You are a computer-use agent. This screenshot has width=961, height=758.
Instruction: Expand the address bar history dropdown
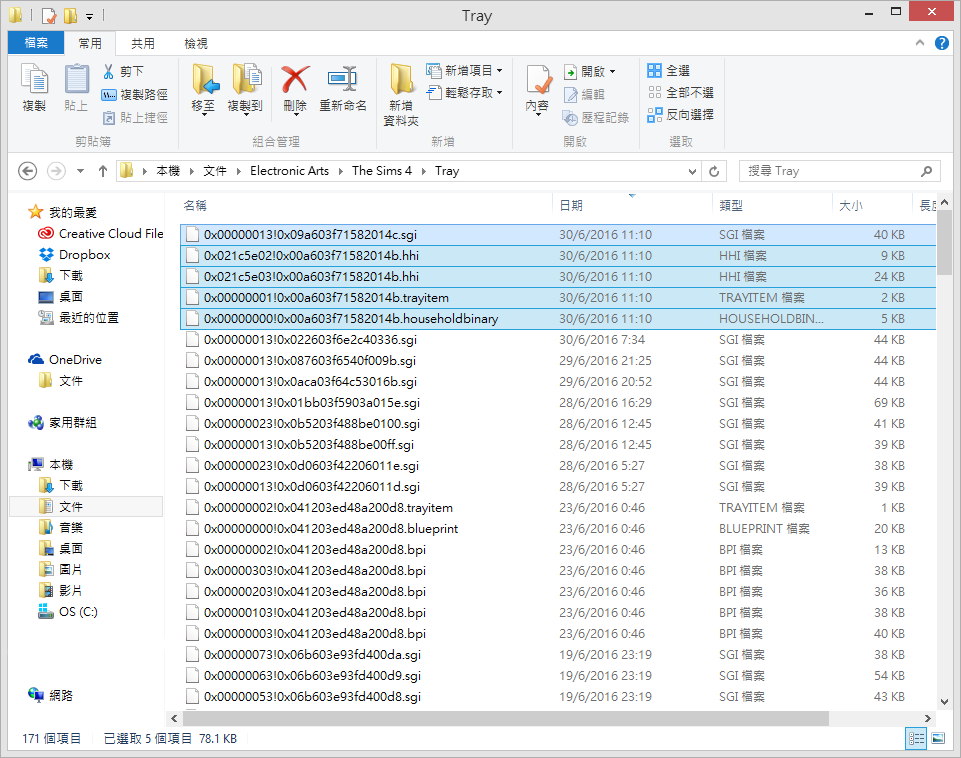pos(693,172)
